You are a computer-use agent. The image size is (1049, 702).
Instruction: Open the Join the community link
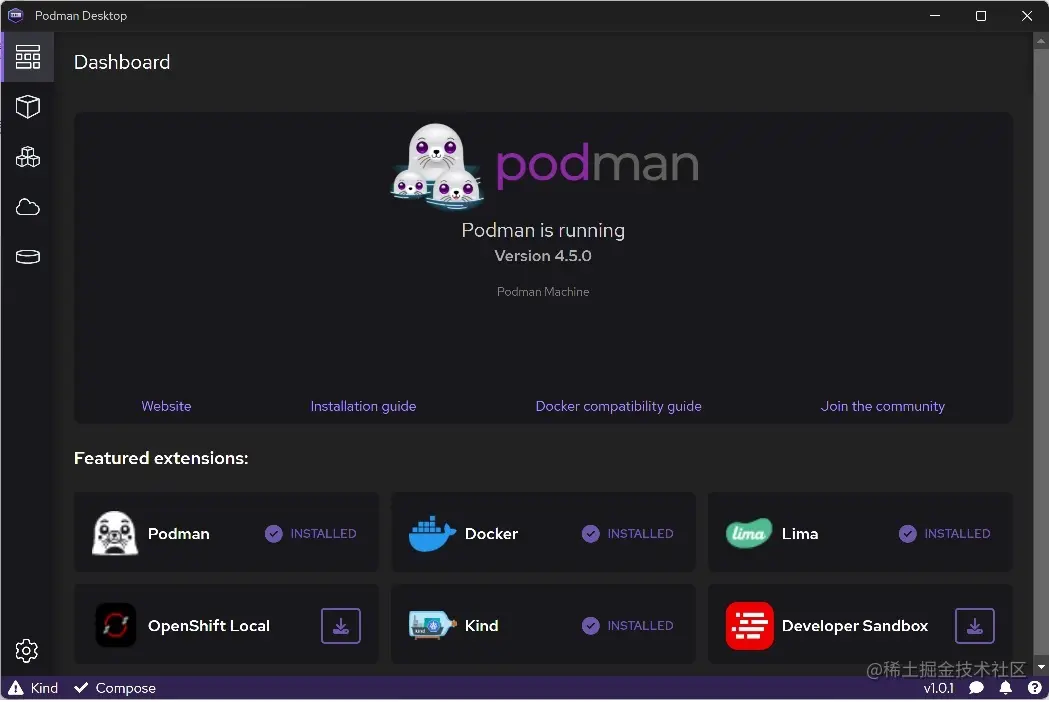[883, 407]
